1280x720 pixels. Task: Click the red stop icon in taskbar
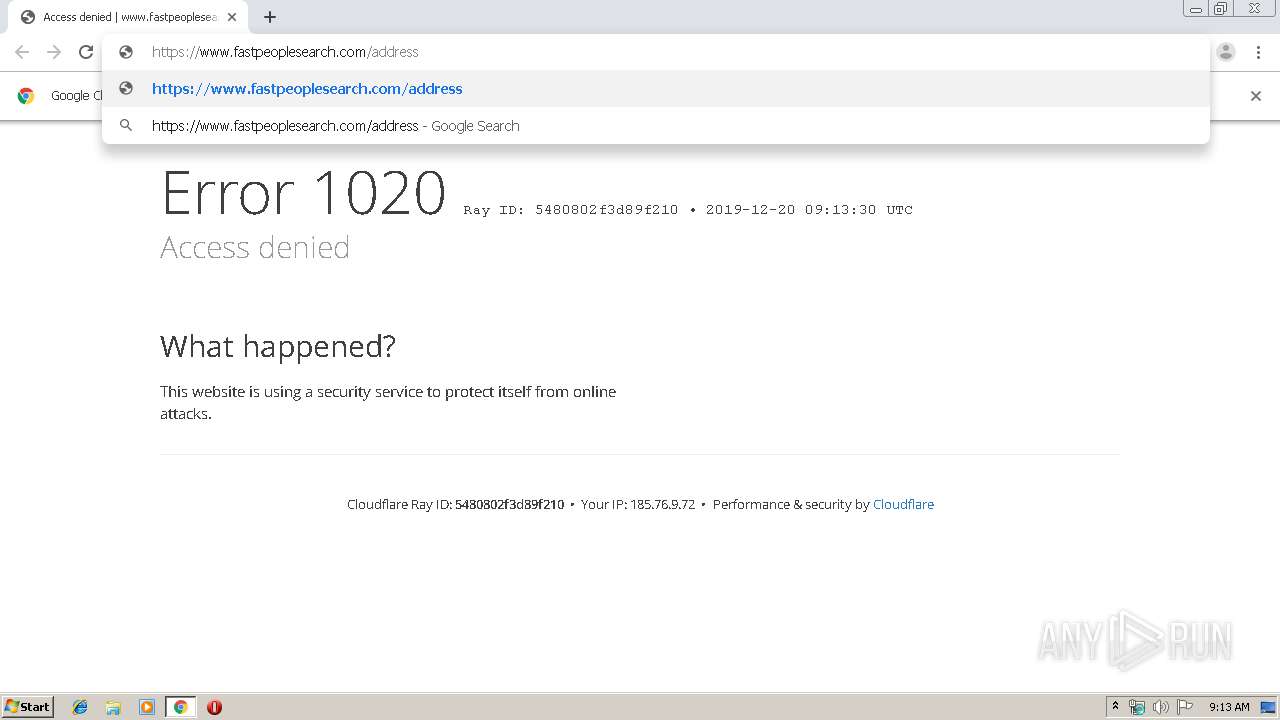point(214,707)
